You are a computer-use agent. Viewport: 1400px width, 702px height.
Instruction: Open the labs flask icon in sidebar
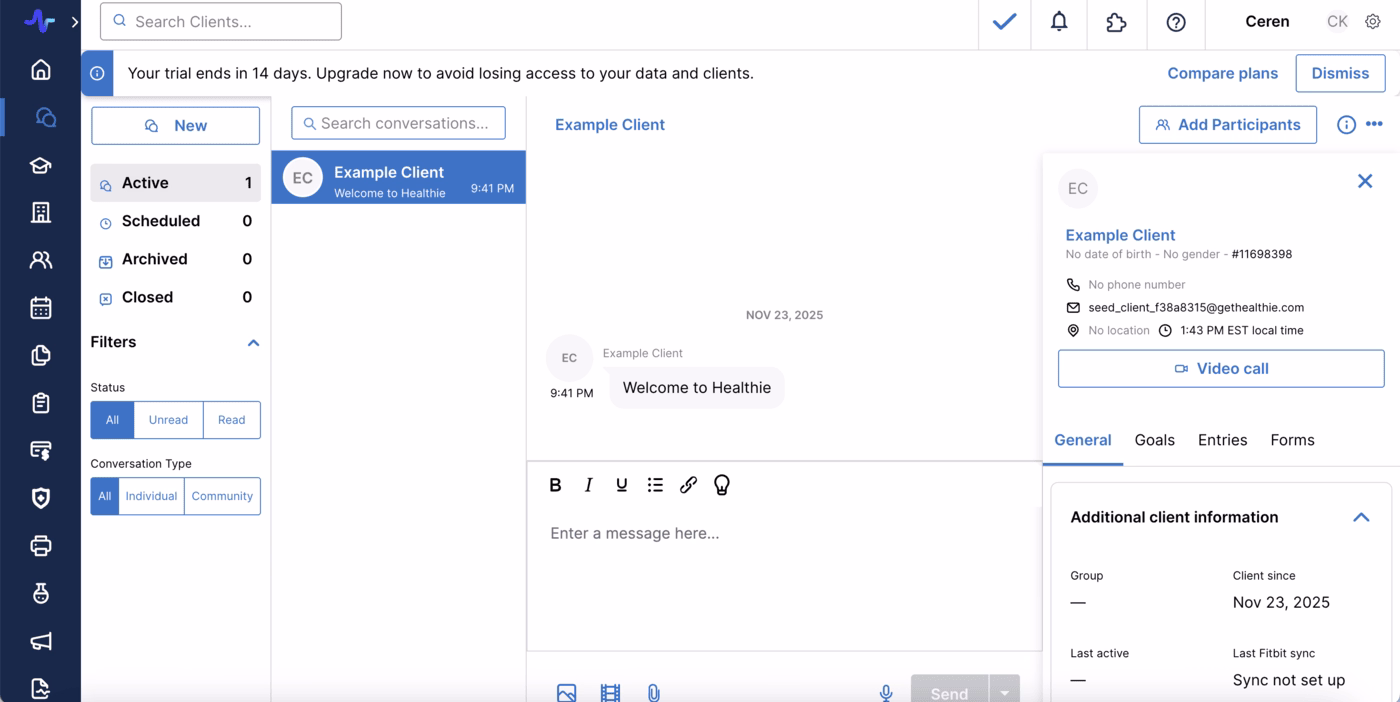click(x=40, y=593)
